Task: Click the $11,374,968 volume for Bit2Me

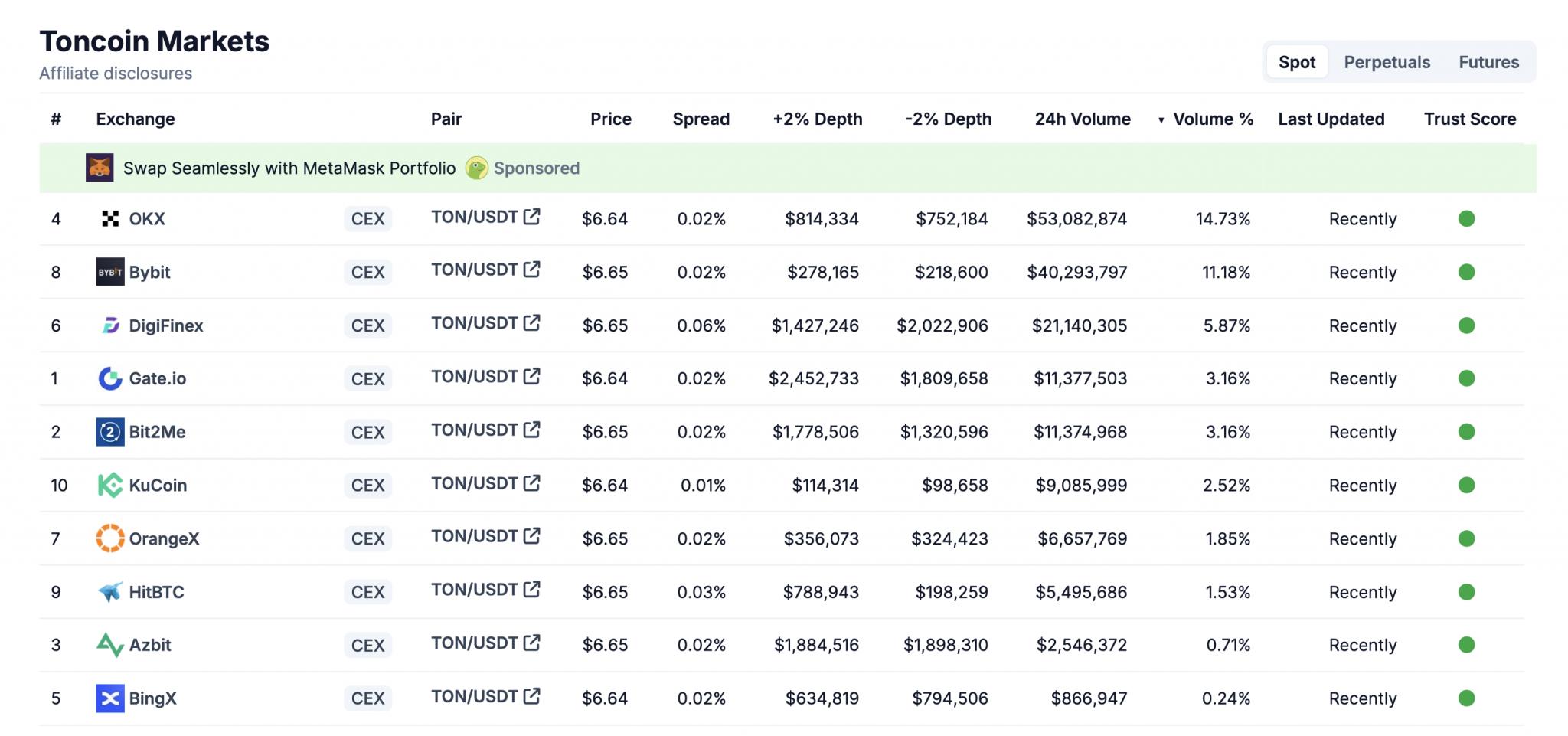Action: tap(1080, 432)
